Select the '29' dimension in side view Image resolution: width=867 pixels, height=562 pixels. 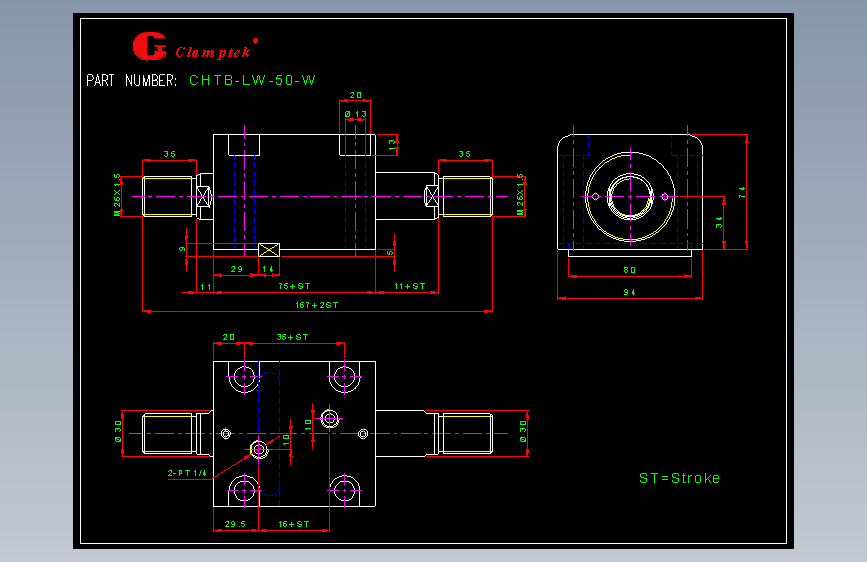[x=237, y=269]
